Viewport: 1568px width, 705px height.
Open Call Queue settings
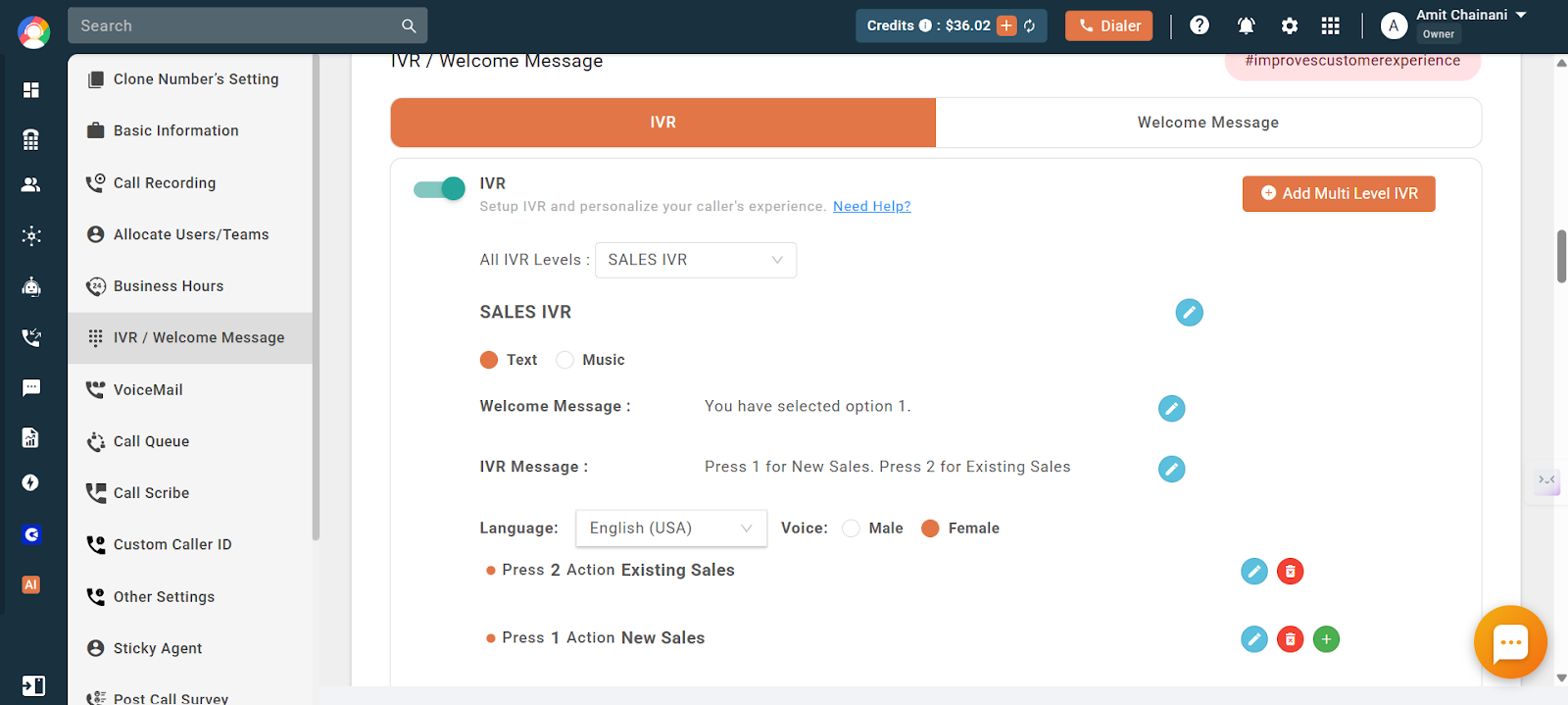(190, 441)
